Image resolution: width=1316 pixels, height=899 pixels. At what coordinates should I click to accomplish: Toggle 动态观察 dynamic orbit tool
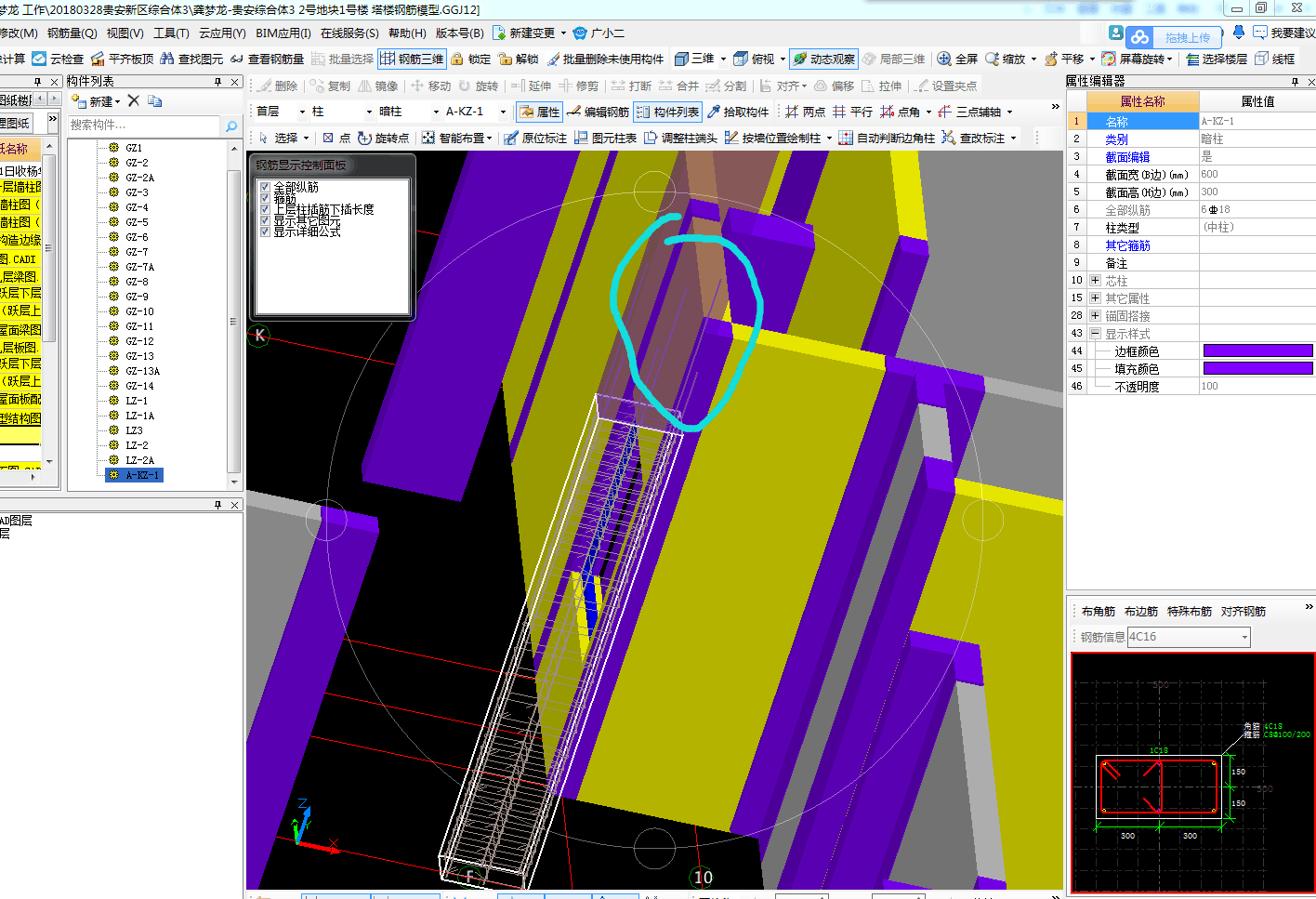823,59
